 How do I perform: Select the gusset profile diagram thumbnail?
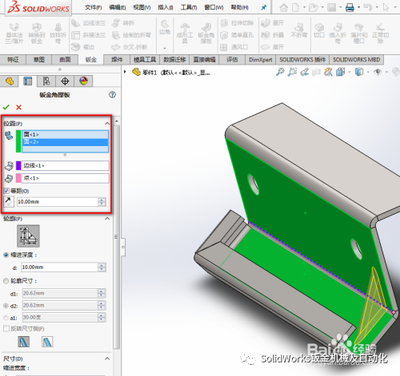[28, 236]
